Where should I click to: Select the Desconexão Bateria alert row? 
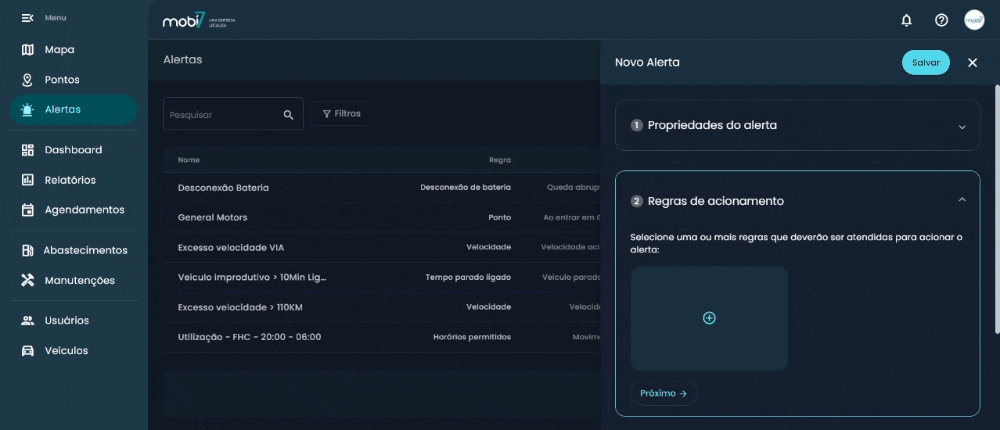223,187
